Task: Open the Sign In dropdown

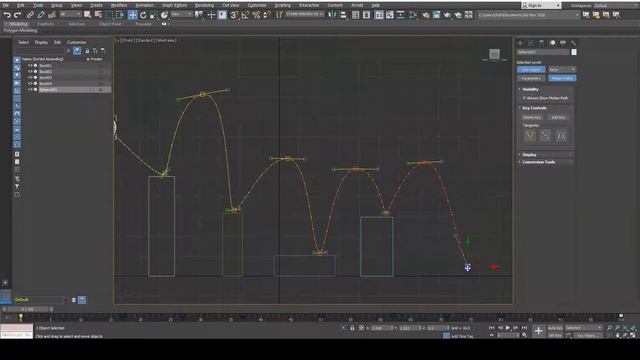Action: click(x=541, y=5)
